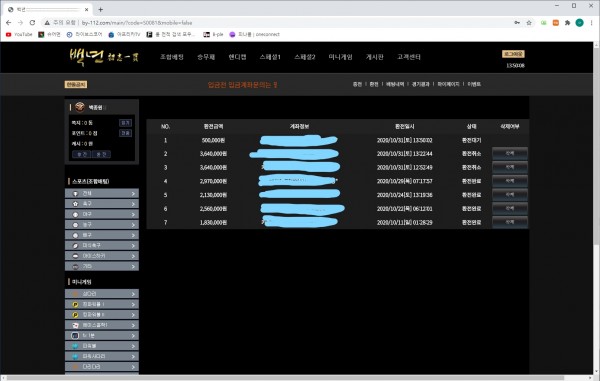Click the playing-cards minigame icon
This screenshot has height=381, width=600.
click(x=75, y=325)
